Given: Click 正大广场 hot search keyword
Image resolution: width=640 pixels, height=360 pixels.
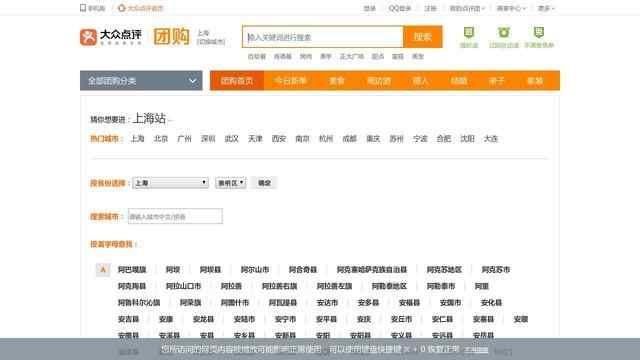Looking at the screenshot, I should tap(351, 56).
